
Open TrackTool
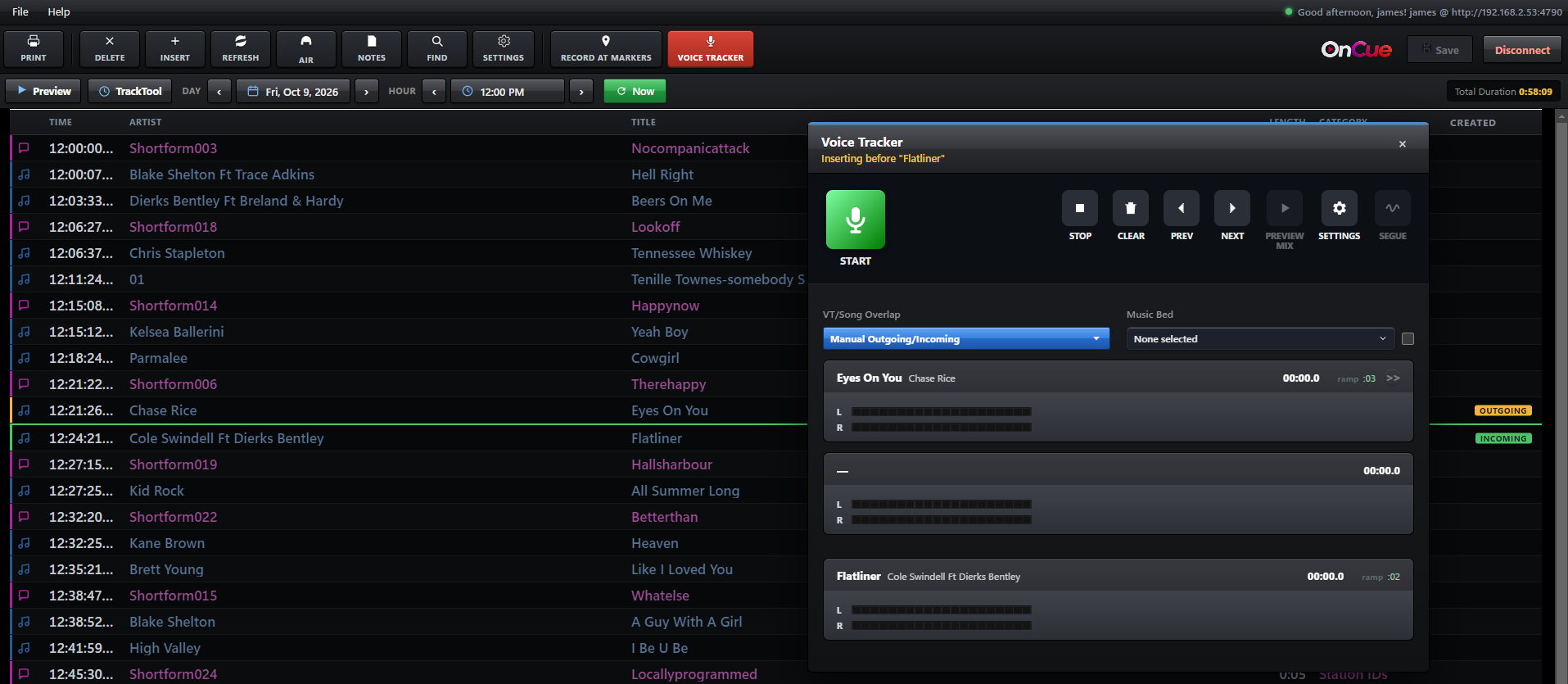click(130, 91)
